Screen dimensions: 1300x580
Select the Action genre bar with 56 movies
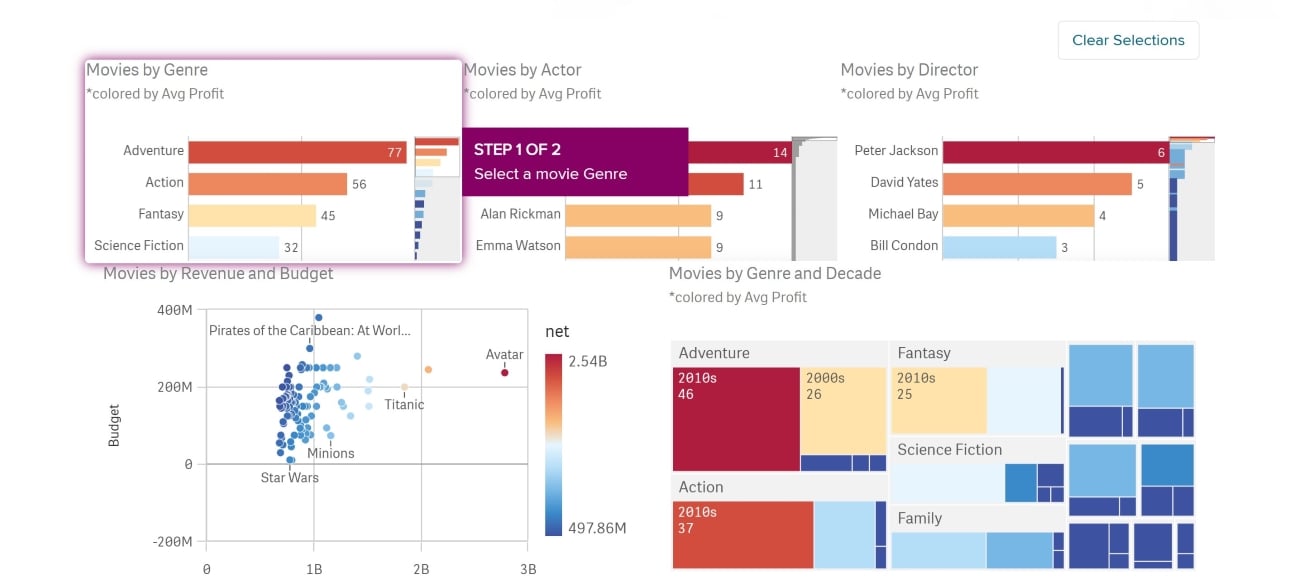click(x=267, y=184)
